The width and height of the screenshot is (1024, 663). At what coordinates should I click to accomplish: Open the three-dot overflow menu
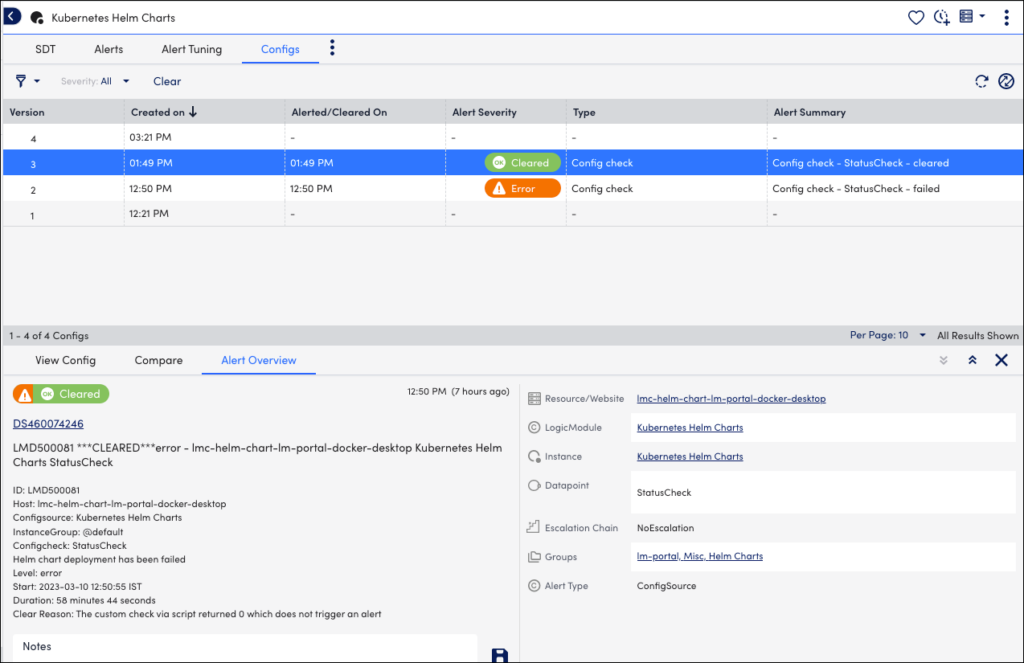[x=1006, y=17]
